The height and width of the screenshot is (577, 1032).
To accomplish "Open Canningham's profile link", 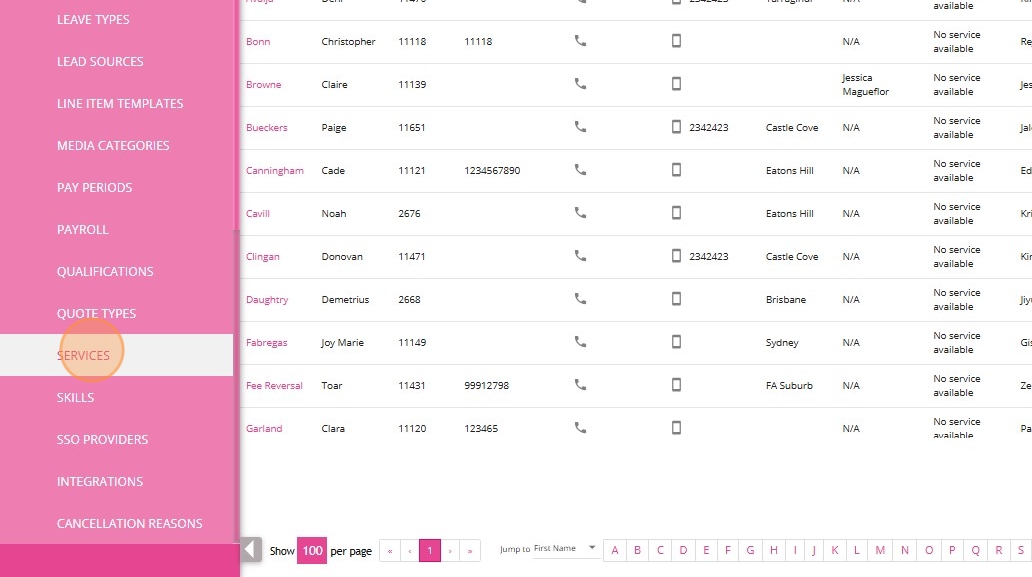I will [x=274, y=170].
